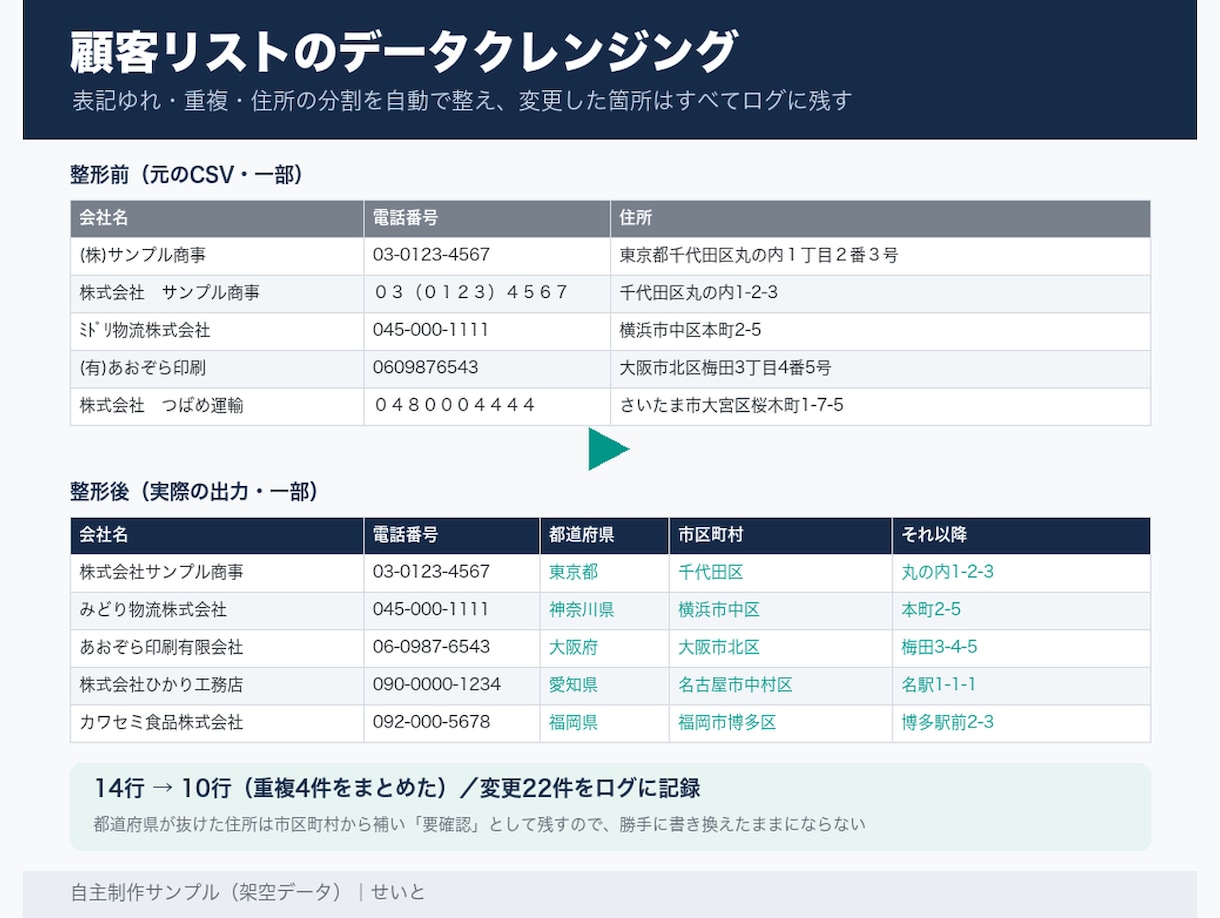Click the summary line 14行 → 10行
1220x918 pixels.
click(x=397, y=788)
